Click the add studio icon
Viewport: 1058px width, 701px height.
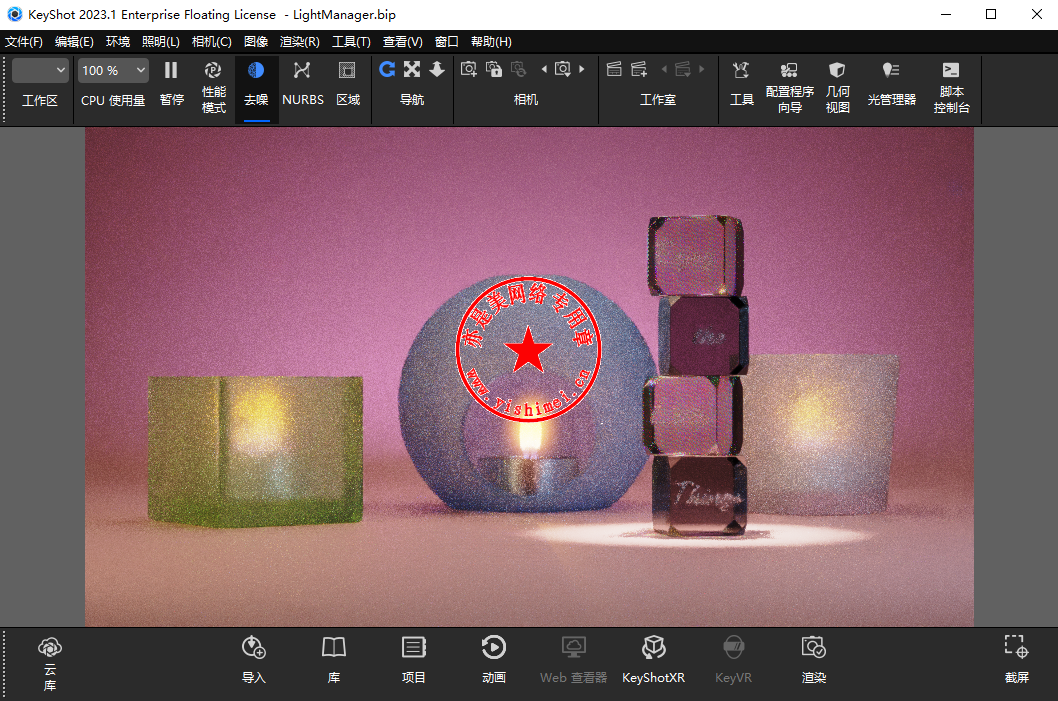[x=639, y=69]
